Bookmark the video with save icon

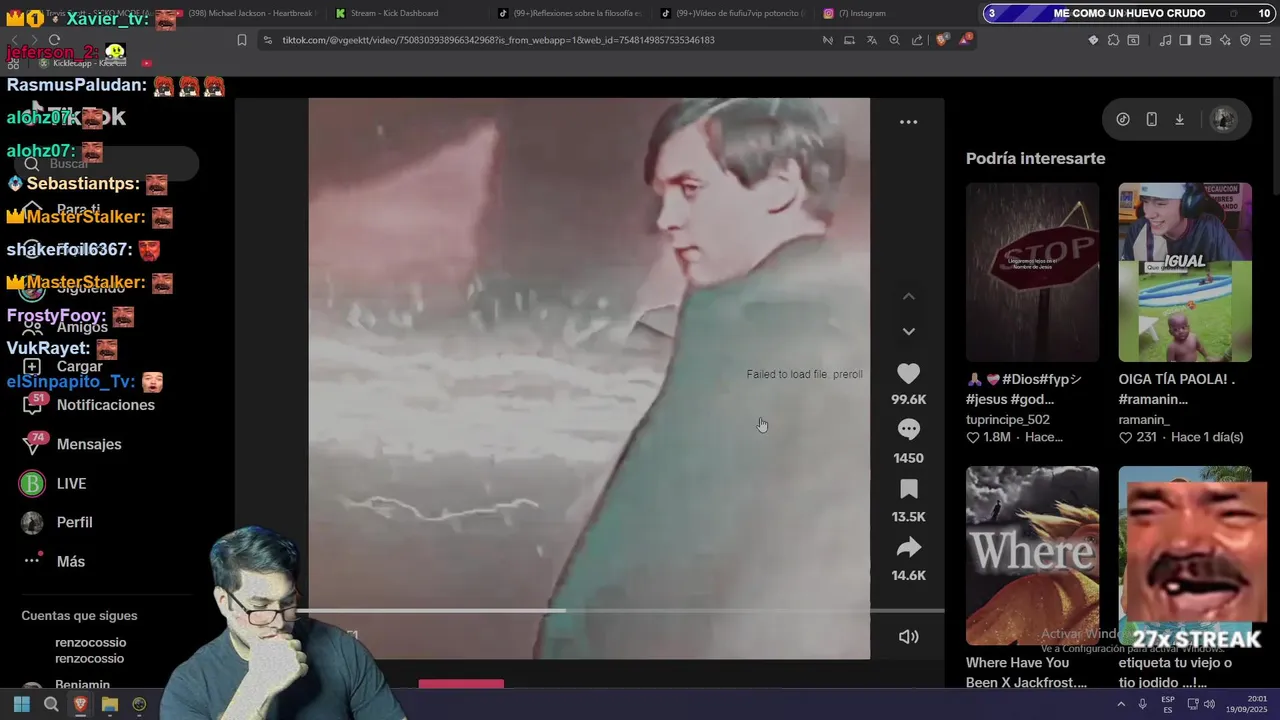pos(908,489)
